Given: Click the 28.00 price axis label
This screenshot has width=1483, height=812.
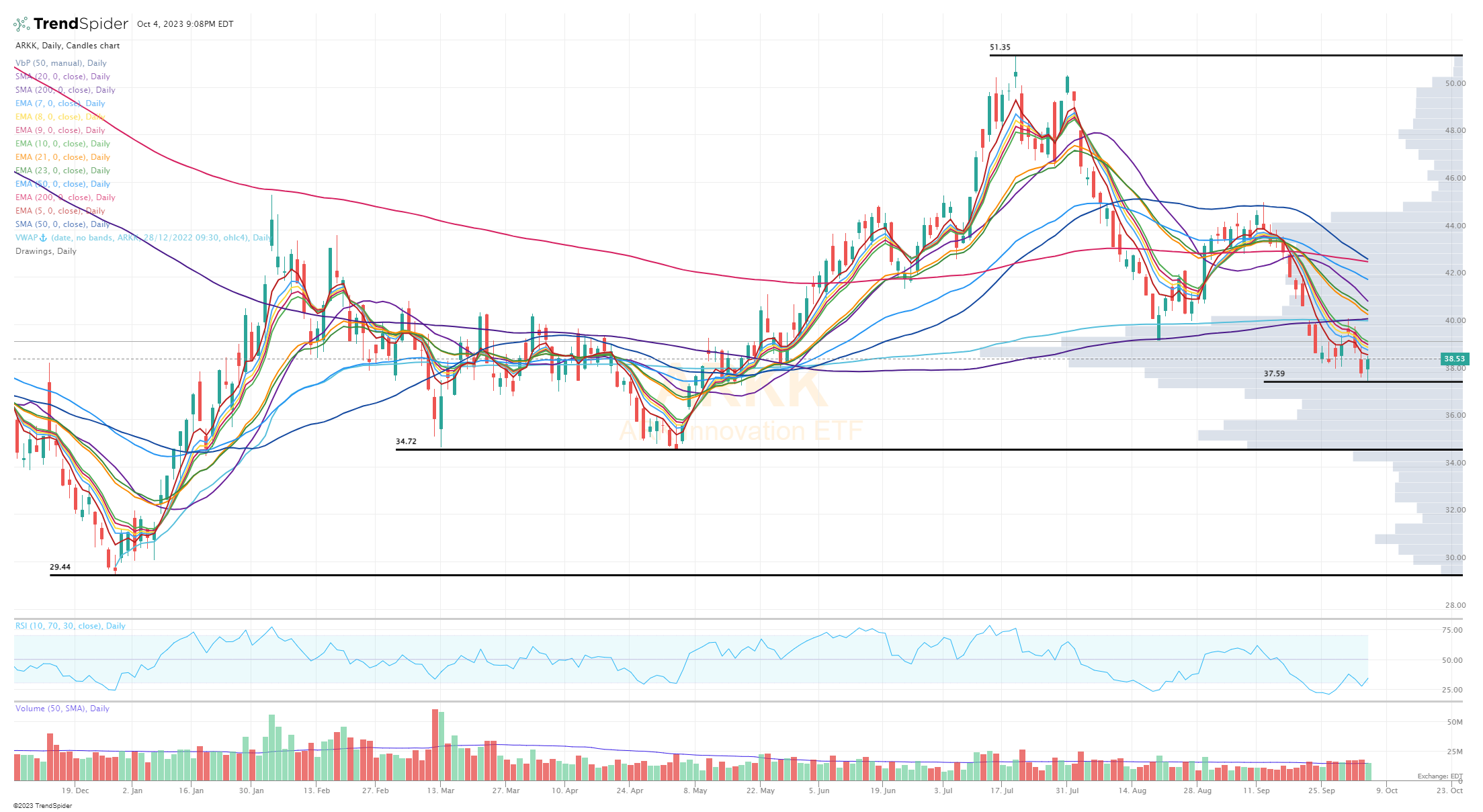Looking at the screenshot, I should click(1455, 606).
